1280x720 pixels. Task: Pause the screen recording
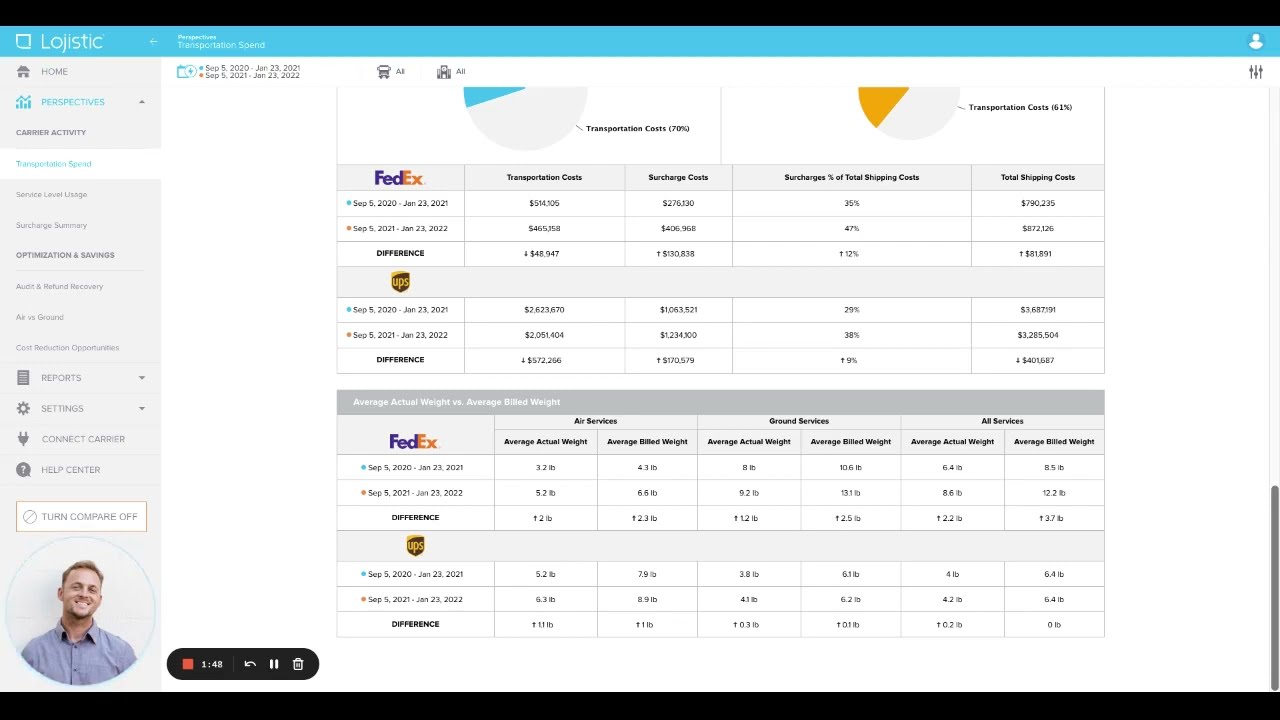click(x=274, y=664)
